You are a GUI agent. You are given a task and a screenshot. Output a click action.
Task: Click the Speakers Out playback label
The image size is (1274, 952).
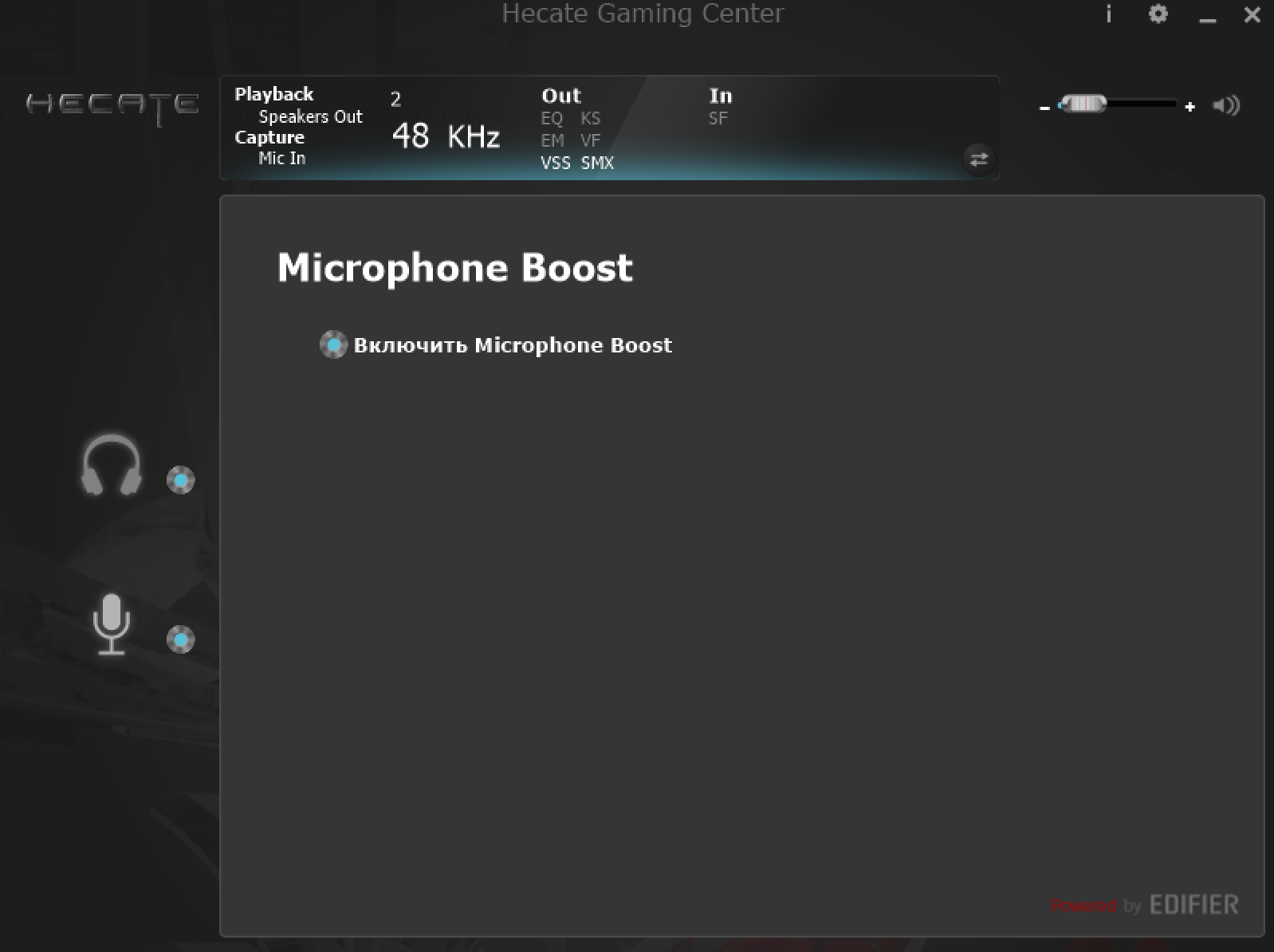310,116
